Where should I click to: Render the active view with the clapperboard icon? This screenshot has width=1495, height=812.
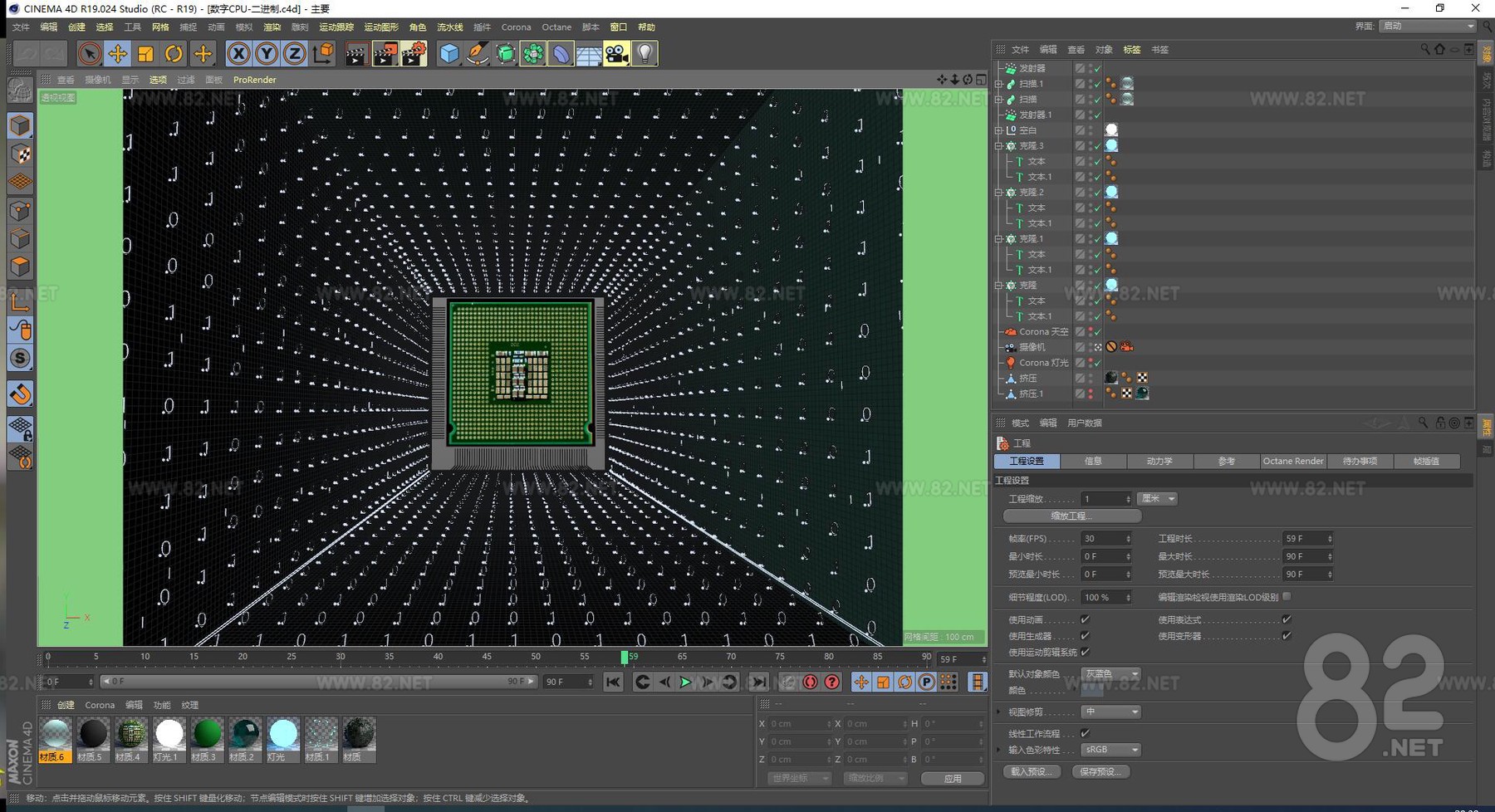(356, 54)
